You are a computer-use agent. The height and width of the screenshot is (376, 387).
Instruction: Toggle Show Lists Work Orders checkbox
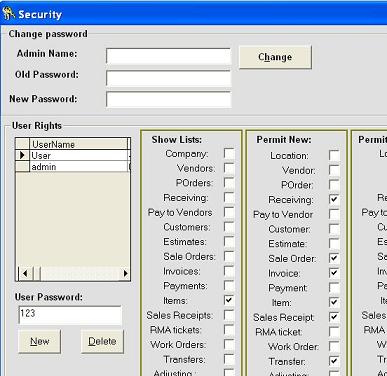(x=229, y=345)
